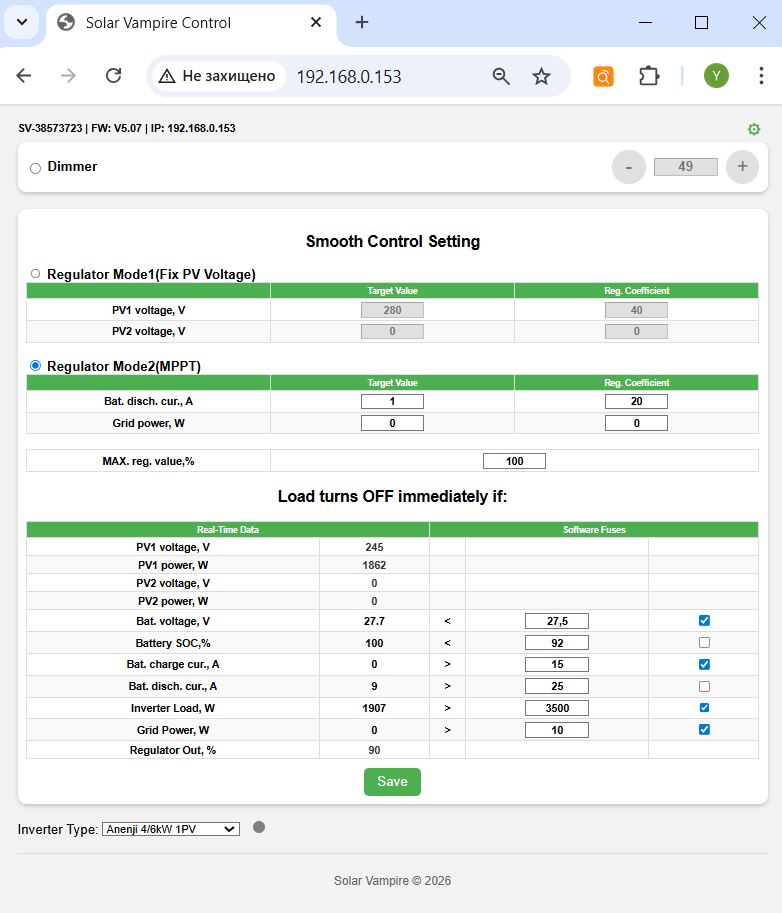Click the MAX. reg. value input field

coord(514,461)
